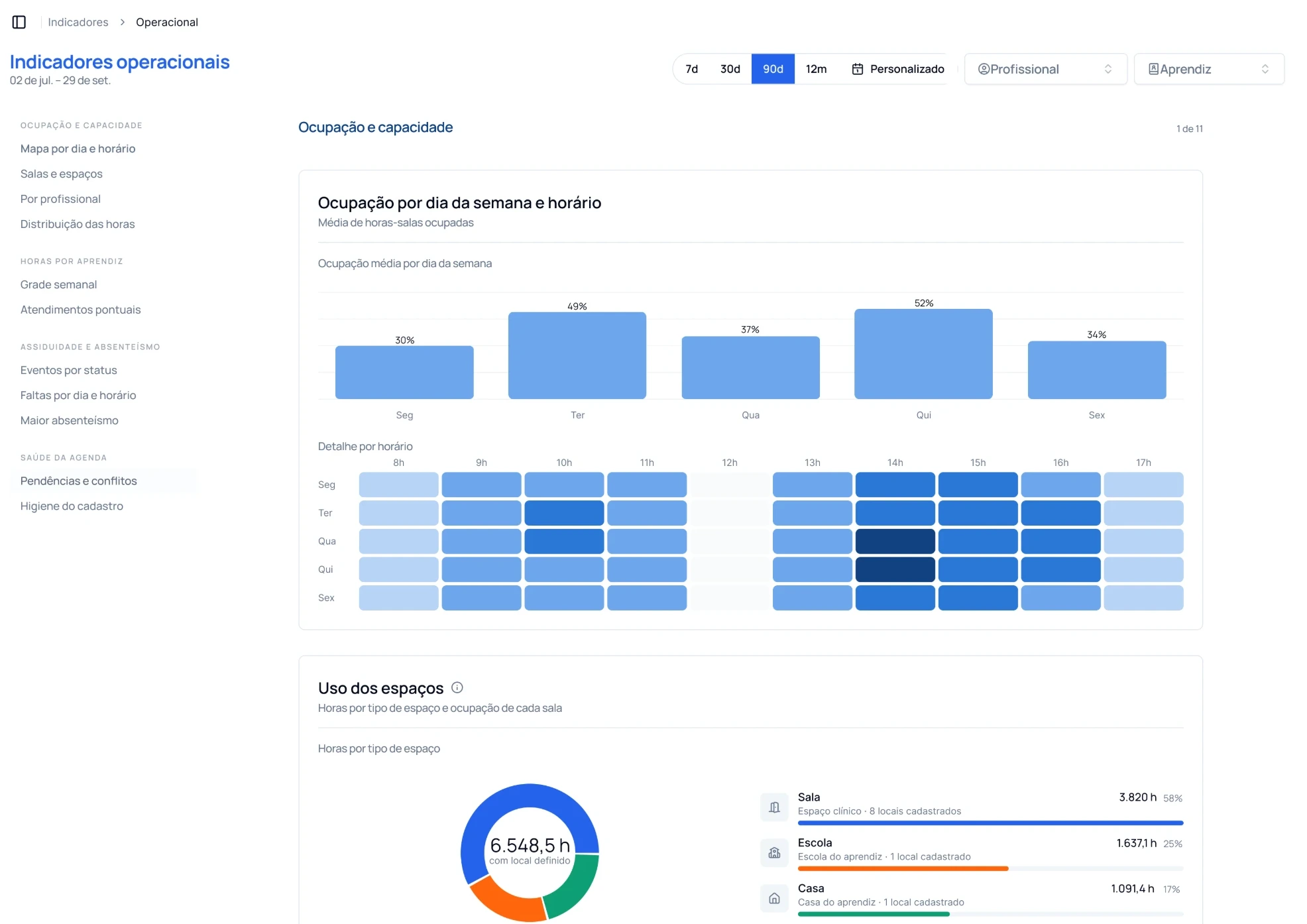The height and width of the screenshot is (924, 1307).
Task: Go to Indicadores breadcrumb
Action: click(x=78, y=22)
